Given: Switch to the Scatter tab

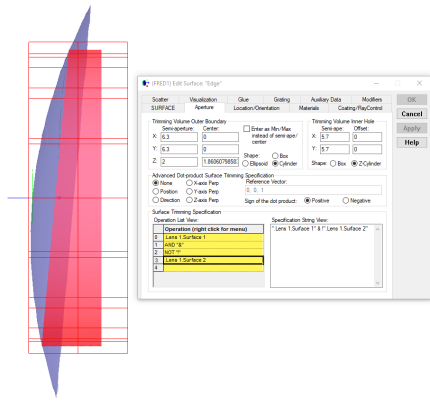Looking at the screenshot, I should coord(160,99).
